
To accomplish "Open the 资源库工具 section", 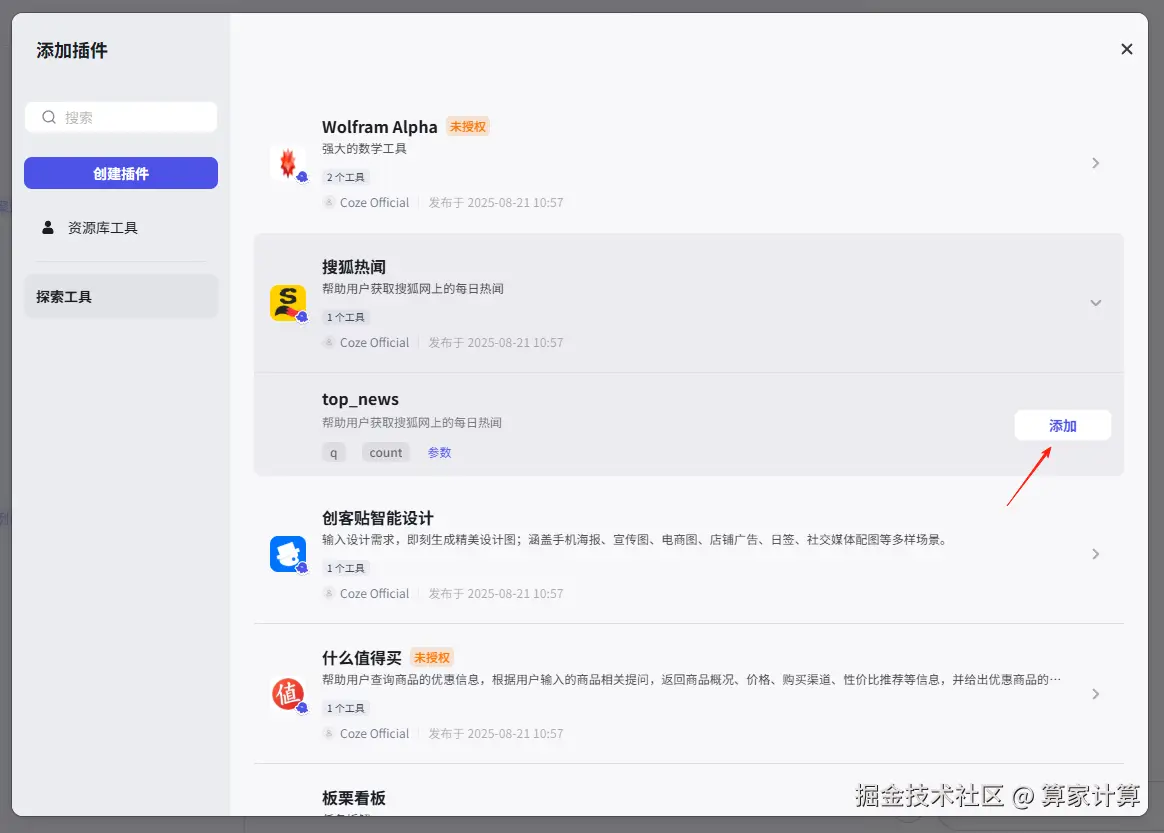I will (x=121, y=228).
